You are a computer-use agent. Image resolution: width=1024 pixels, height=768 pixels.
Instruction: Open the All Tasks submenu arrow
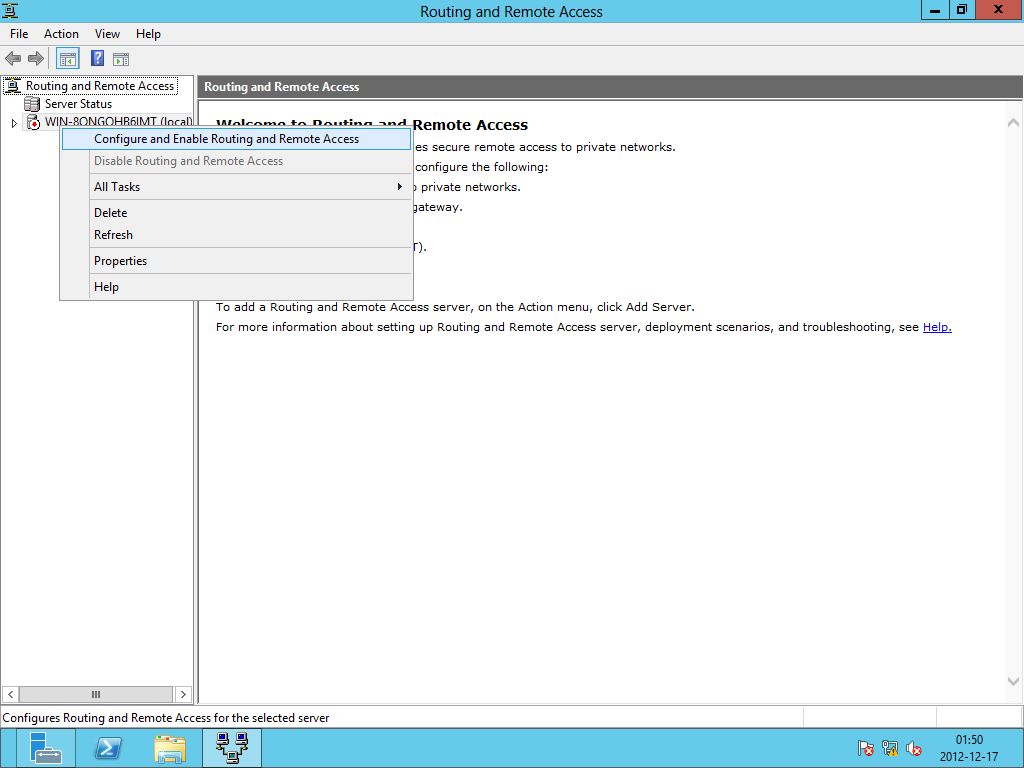point(399,187)
